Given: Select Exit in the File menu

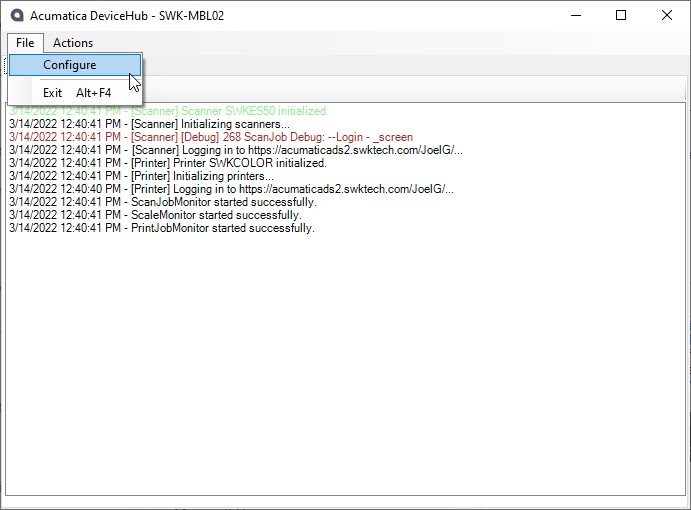Looking at the screenshot, I should (x=75, y=93).
